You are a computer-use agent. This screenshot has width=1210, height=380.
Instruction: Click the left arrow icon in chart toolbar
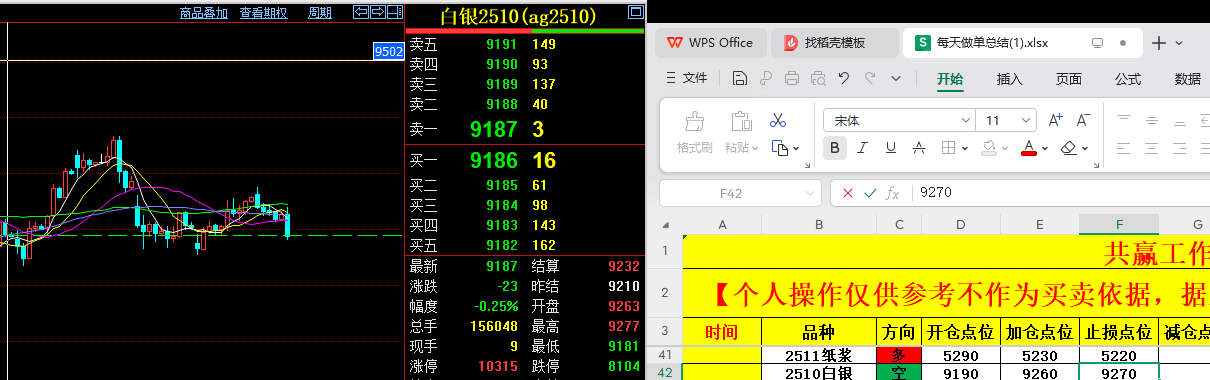coord(361,12)
